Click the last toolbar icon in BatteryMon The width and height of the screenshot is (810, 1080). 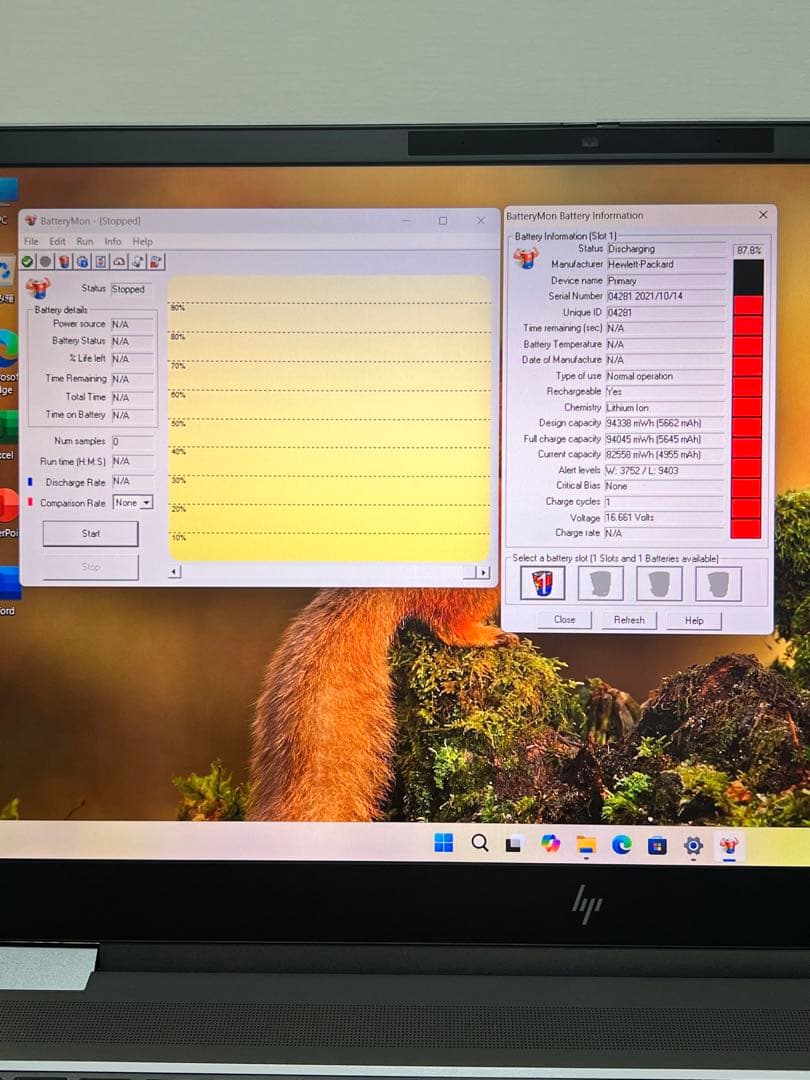click(156, 262)
